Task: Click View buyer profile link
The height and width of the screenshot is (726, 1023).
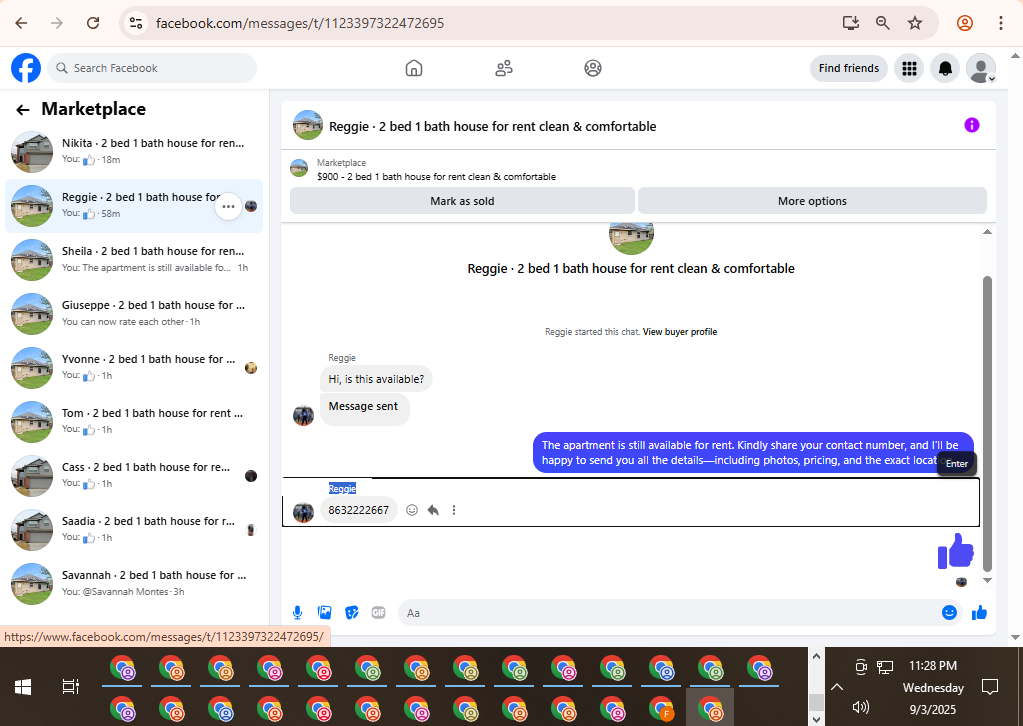Action: pyautogui.click(x=679, y=332)
